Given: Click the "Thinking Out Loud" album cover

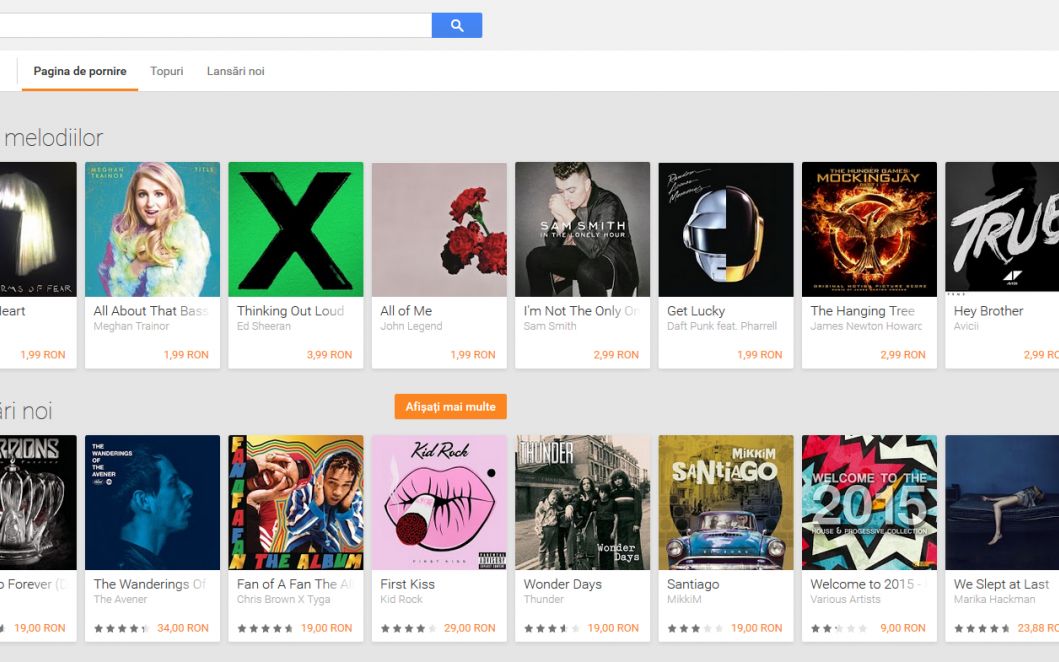Looking at the screenshot, I should point(296,228).
